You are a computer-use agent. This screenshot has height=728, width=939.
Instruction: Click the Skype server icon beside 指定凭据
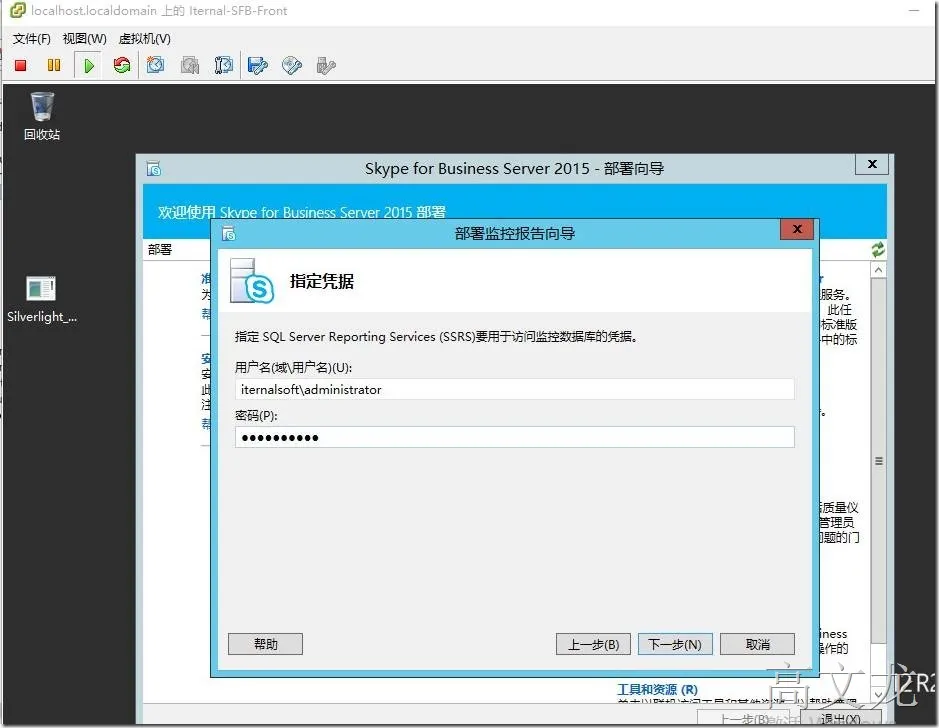click(252, 281)
